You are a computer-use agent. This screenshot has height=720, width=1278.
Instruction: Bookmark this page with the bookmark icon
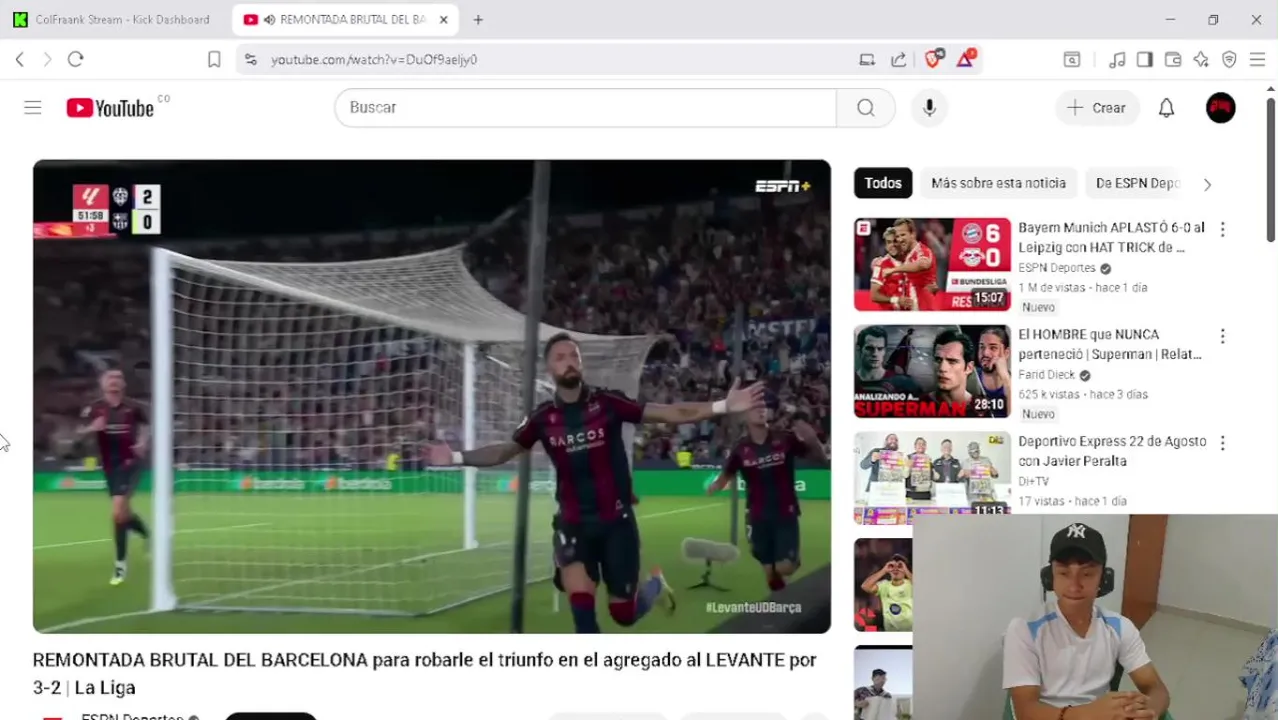tap(214, 59)
